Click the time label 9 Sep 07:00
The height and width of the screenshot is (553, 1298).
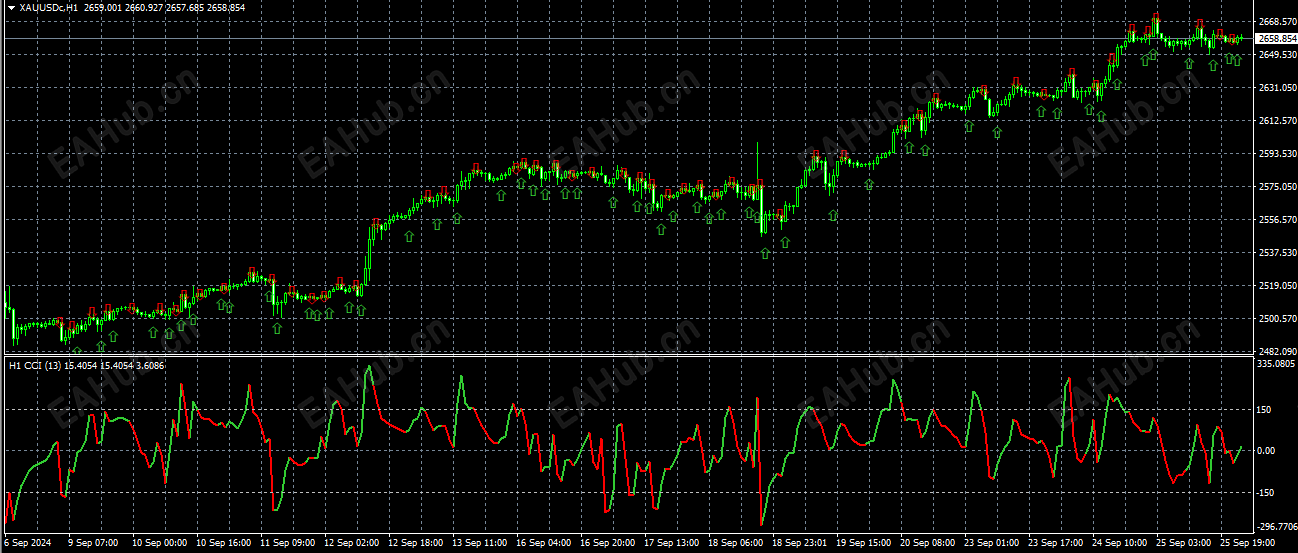coord(91,543)
